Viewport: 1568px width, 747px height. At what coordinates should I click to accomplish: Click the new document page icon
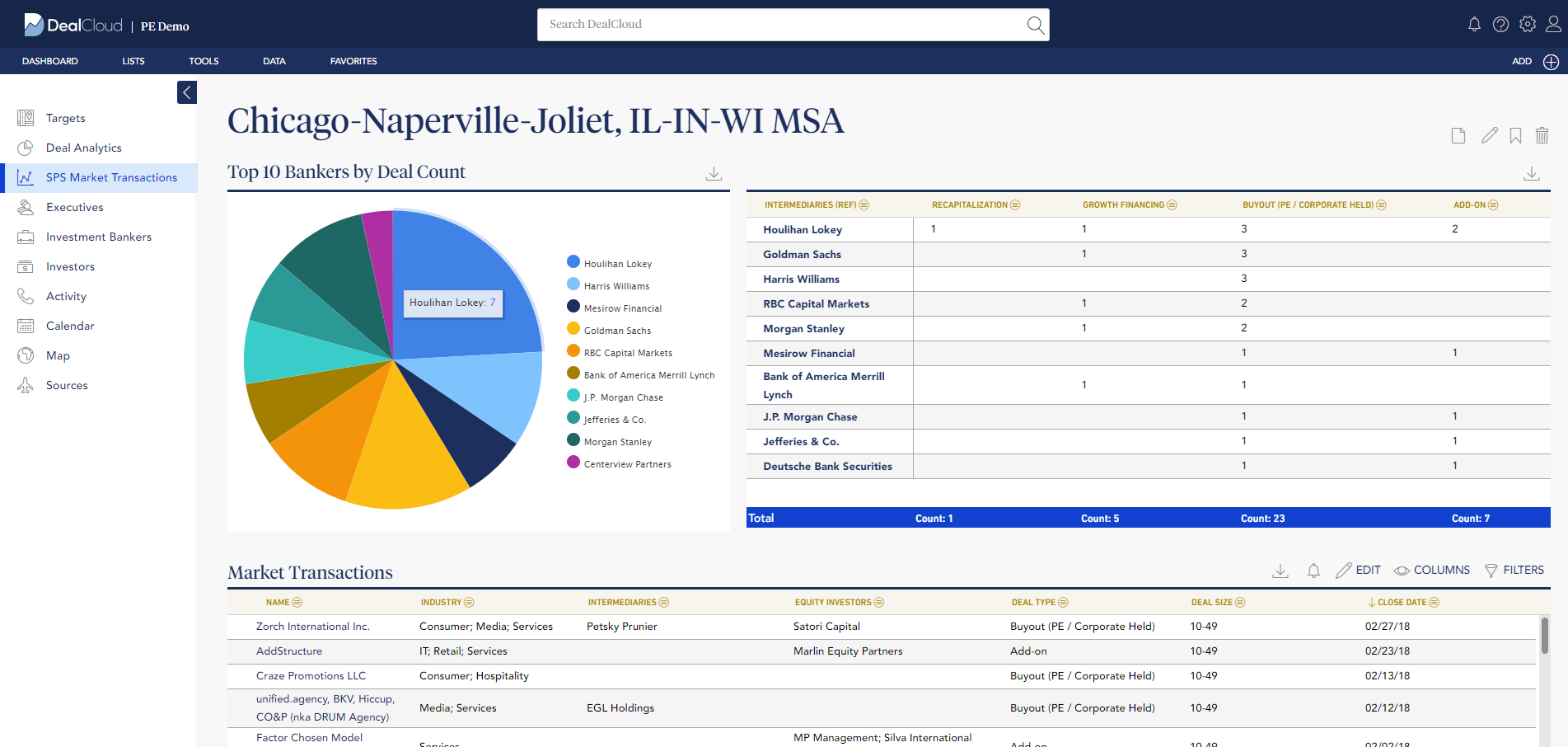coord(1458,135)
